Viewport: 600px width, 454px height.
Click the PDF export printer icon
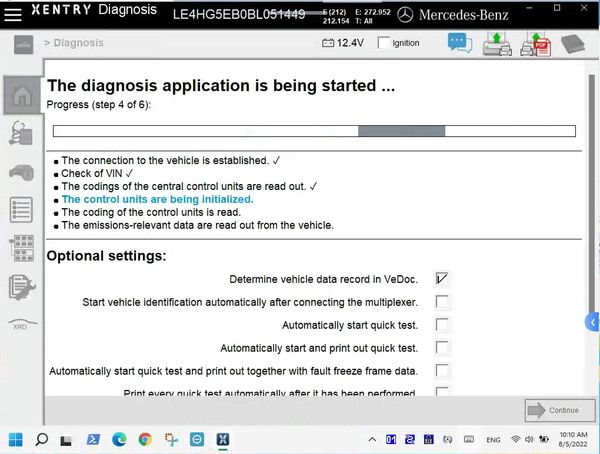[535, 44]
